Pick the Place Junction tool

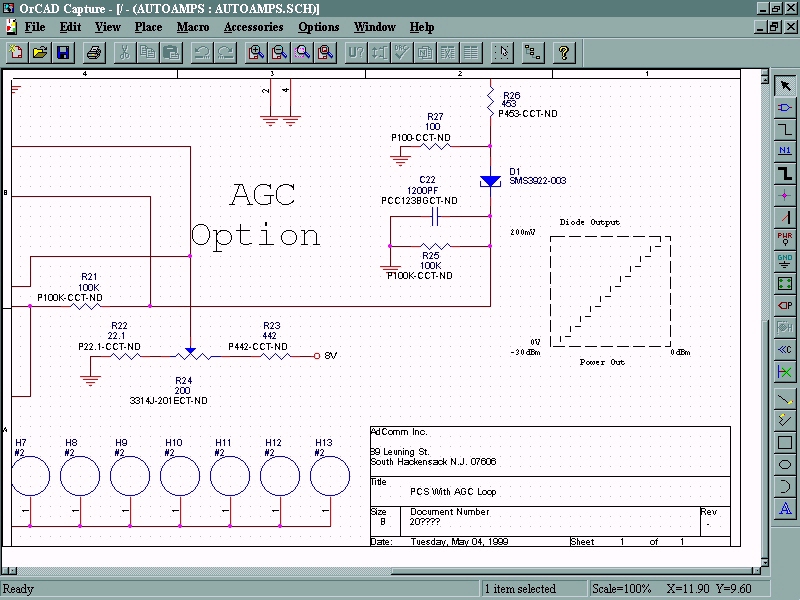pyautogui.click(x=785, y=194)
